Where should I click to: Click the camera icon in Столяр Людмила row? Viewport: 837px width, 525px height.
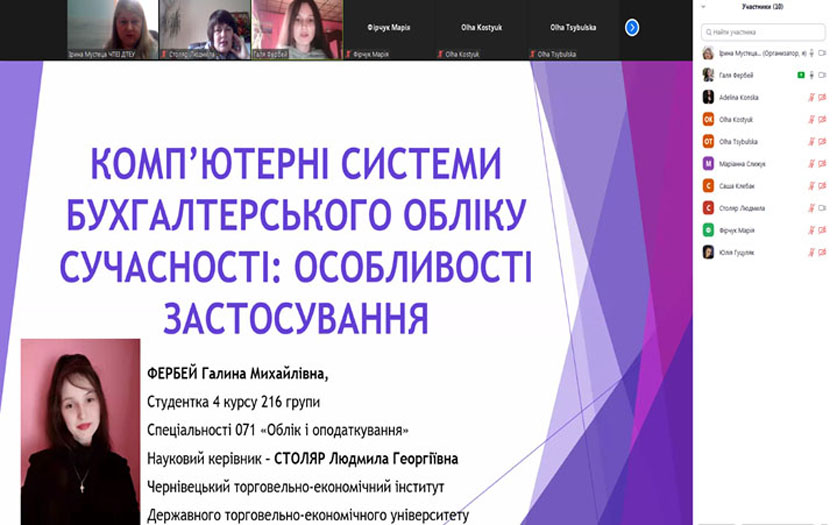coord(822,208)
